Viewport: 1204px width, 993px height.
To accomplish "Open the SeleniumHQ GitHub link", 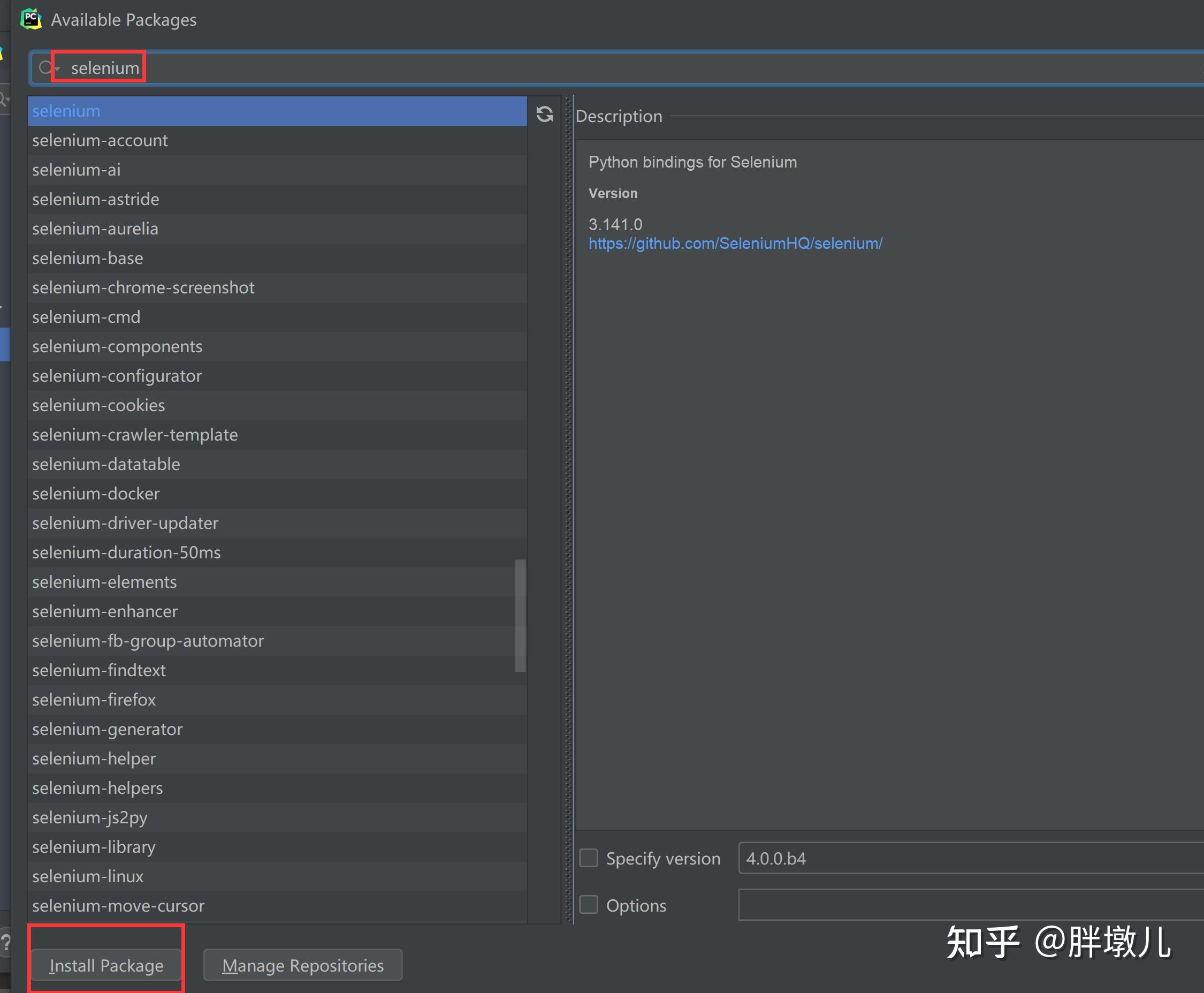I will (x=735, y=244).
